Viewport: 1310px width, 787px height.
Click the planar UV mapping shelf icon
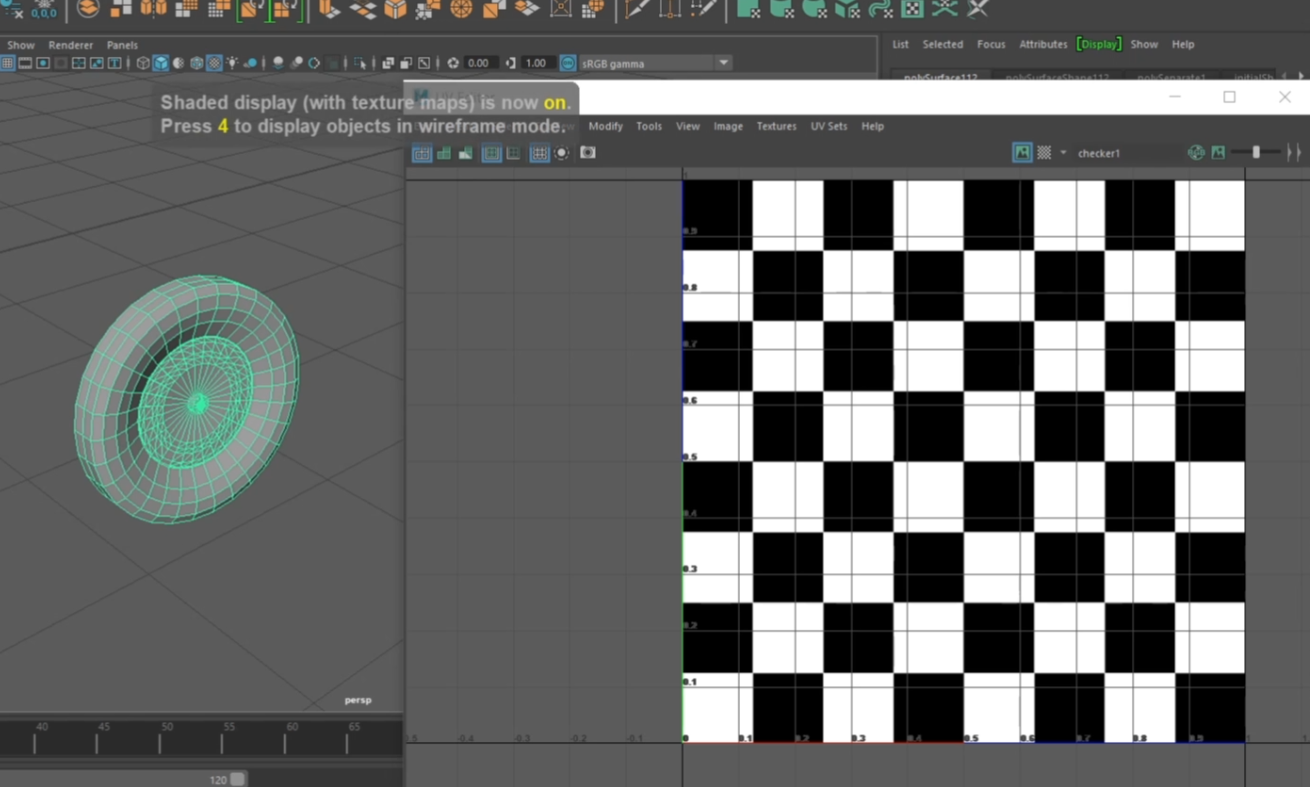coord(748,9)
